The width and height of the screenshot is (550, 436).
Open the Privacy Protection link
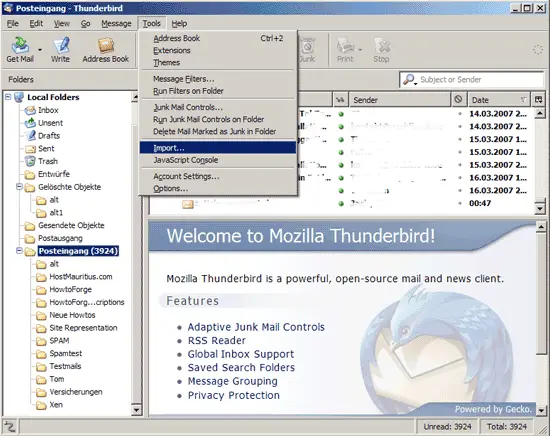234,395
